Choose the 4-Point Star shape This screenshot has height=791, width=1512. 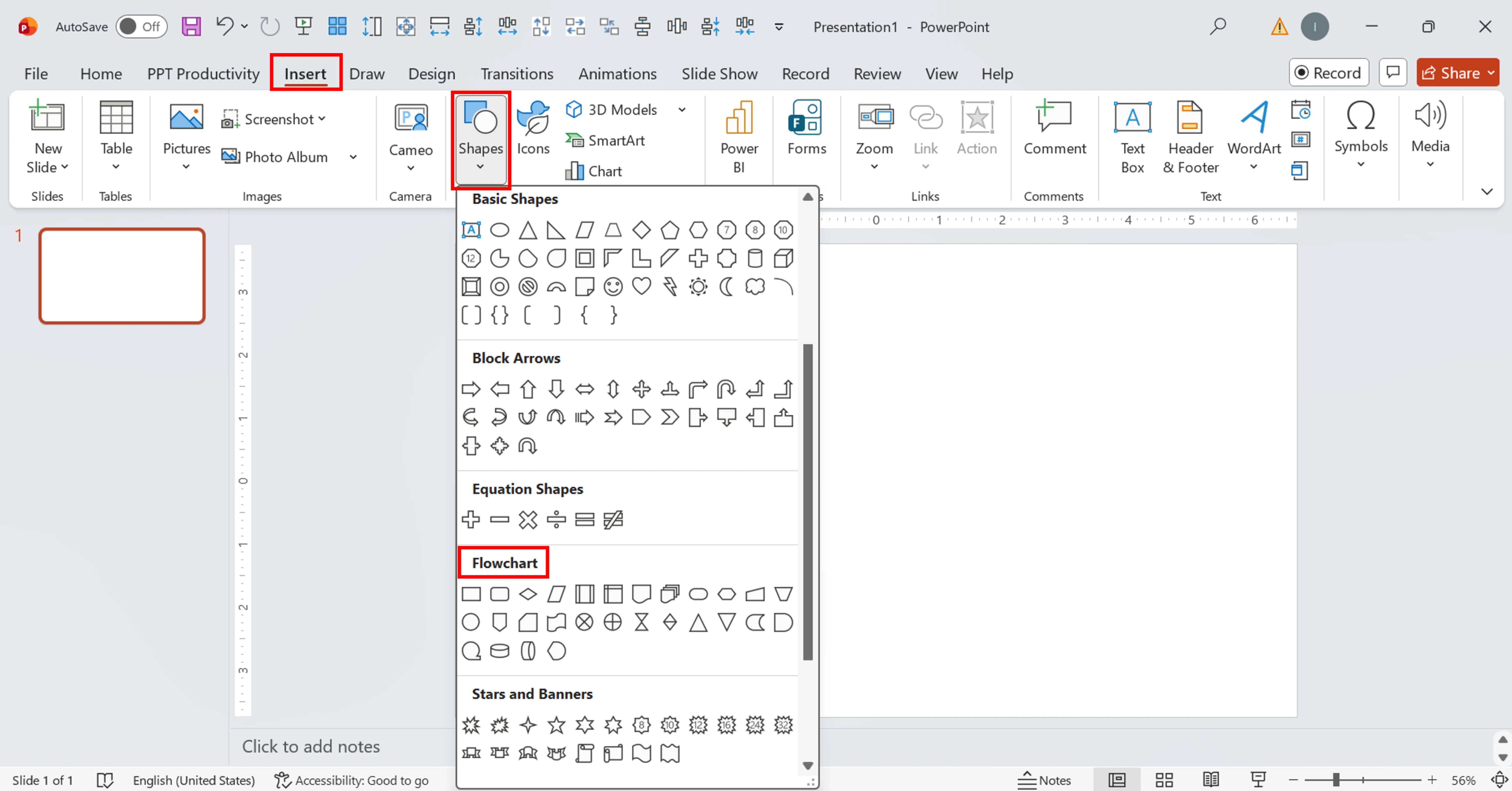[x=528, y=725]
